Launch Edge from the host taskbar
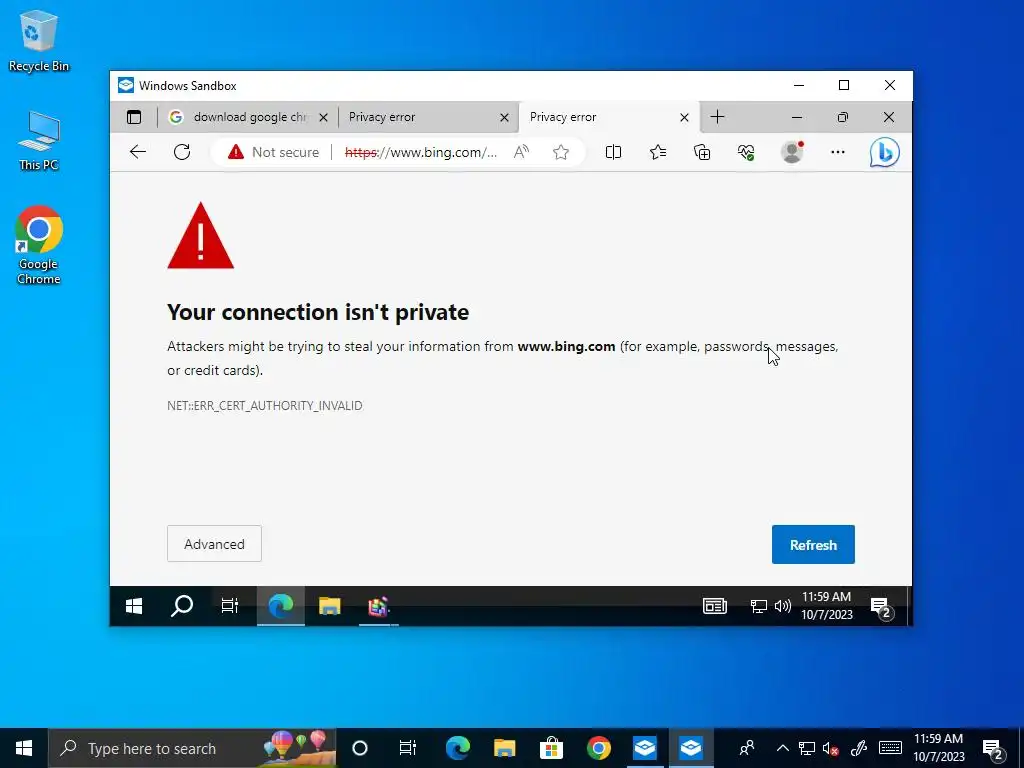 [x=458, y=748]
